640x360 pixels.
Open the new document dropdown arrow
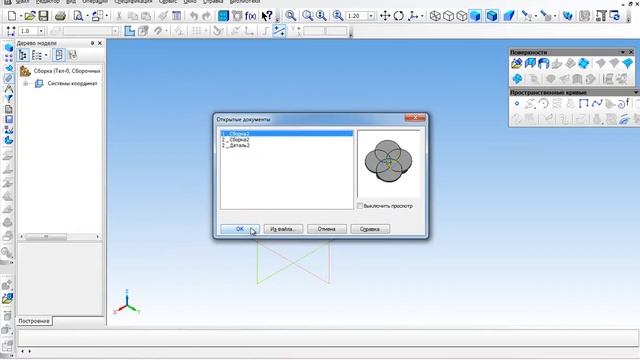(20, 16)
